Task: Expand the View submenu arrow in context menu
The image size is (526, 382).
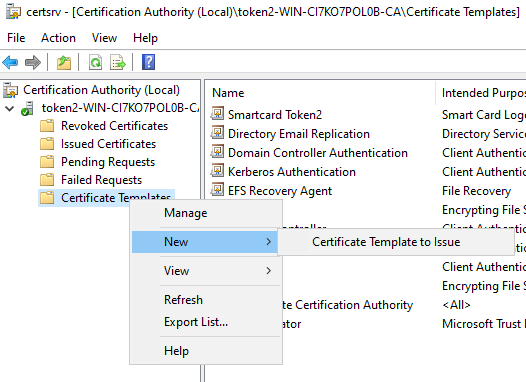Action: point(268,271)
